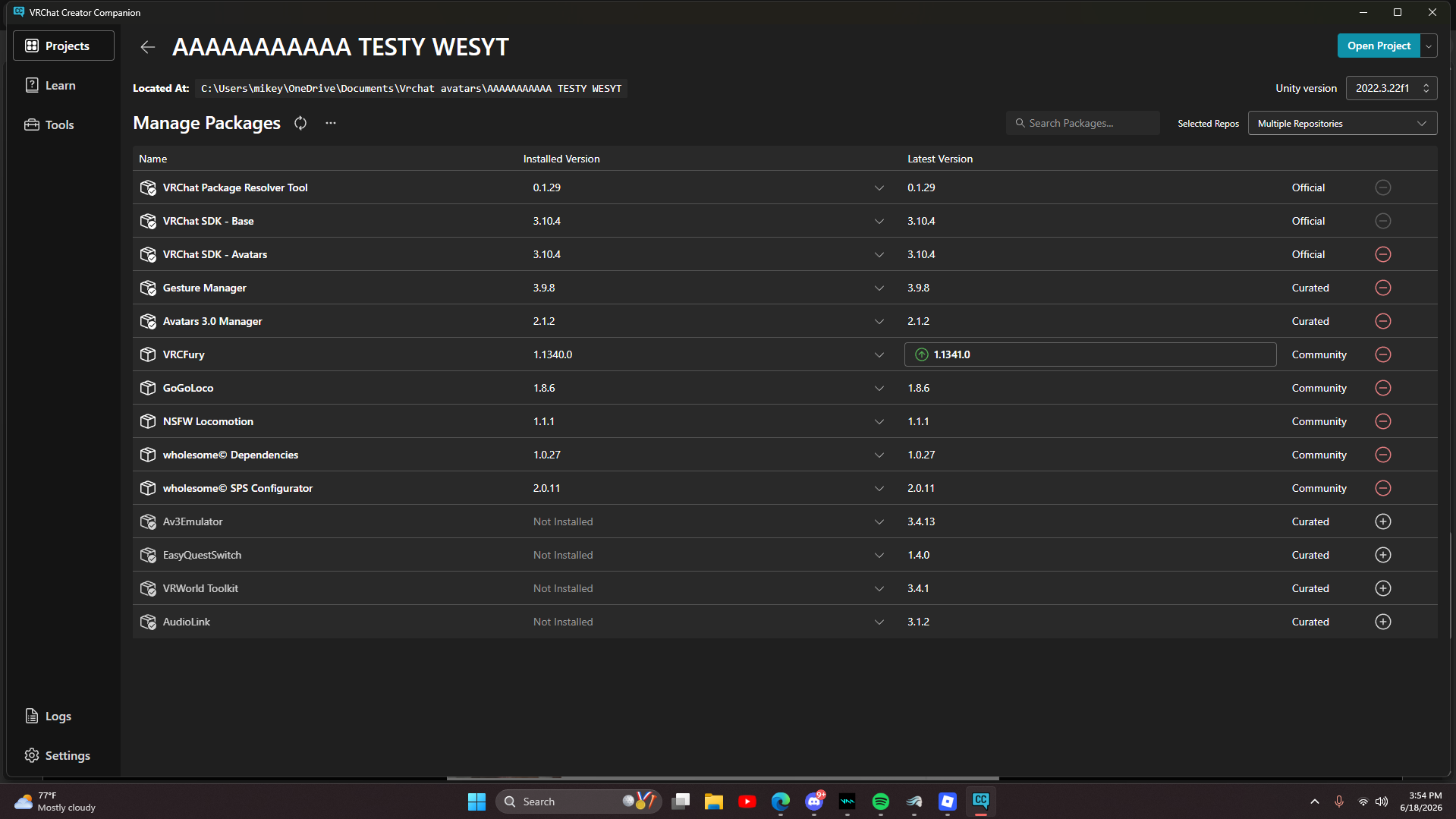
Task: Open Spotify from the taskbar
Action: (881, 802)
